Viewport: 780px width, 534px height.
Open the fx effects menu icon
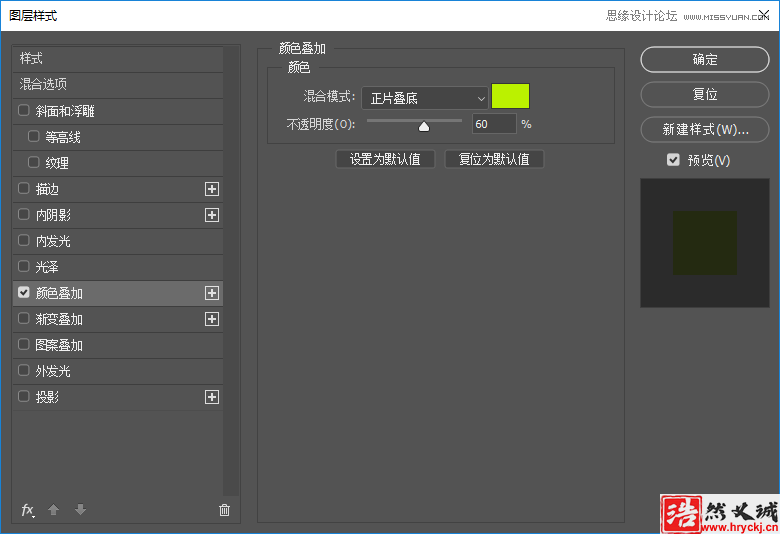pyautogui.click(x=28, y=510)
